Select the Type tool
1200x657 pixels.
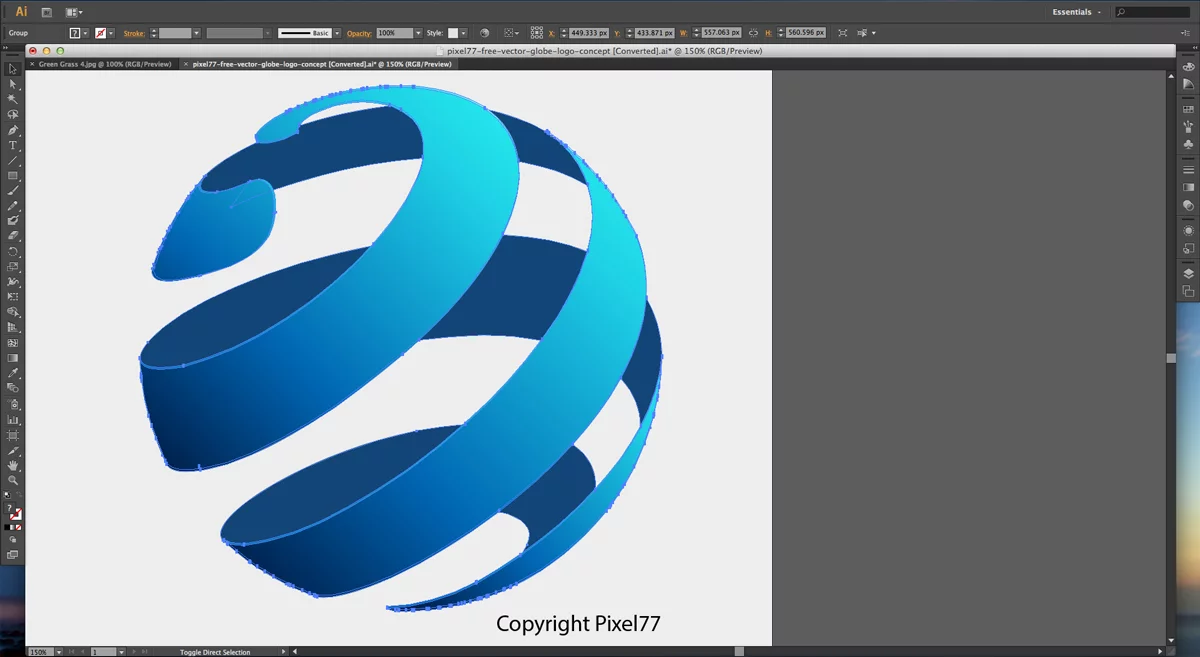(x=13, y=146)
